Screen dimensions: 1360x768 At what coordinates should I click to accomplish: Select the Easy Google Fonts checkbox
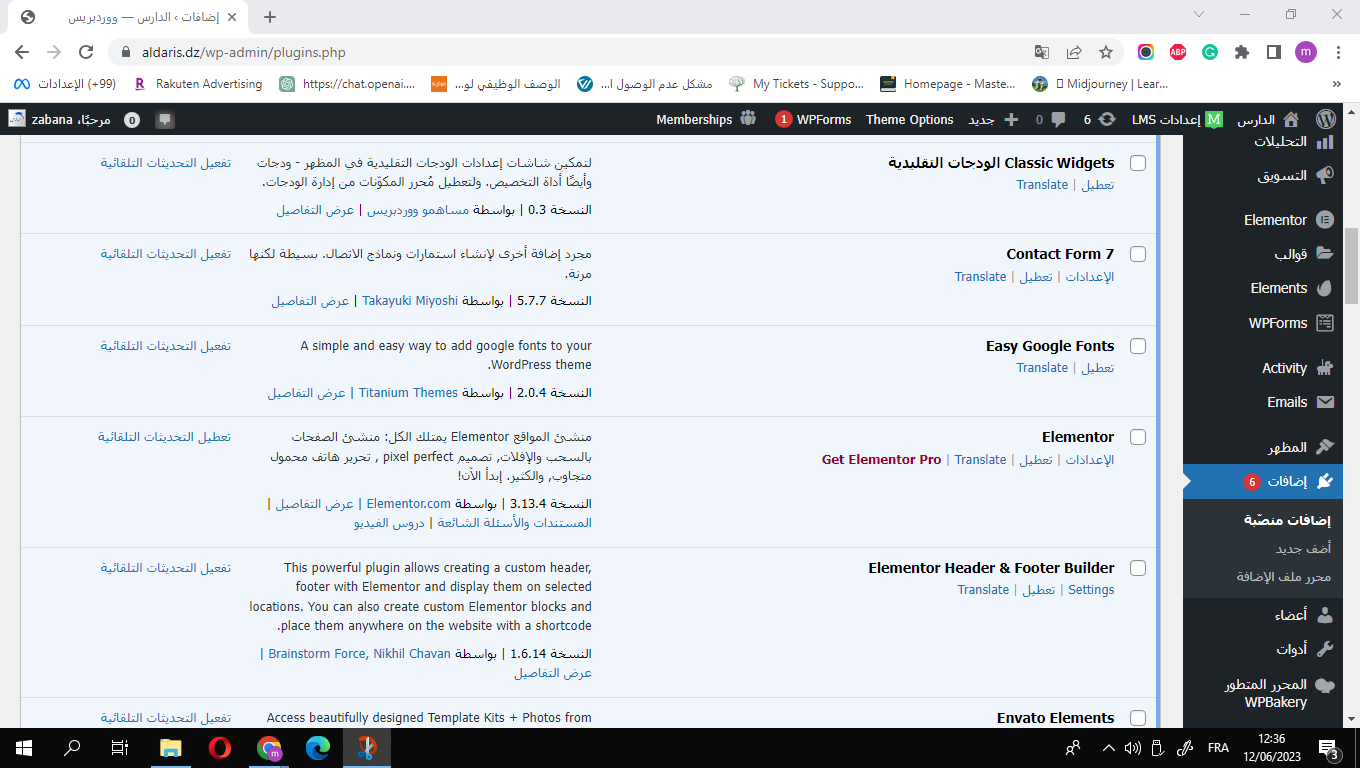click(1137, 346)
